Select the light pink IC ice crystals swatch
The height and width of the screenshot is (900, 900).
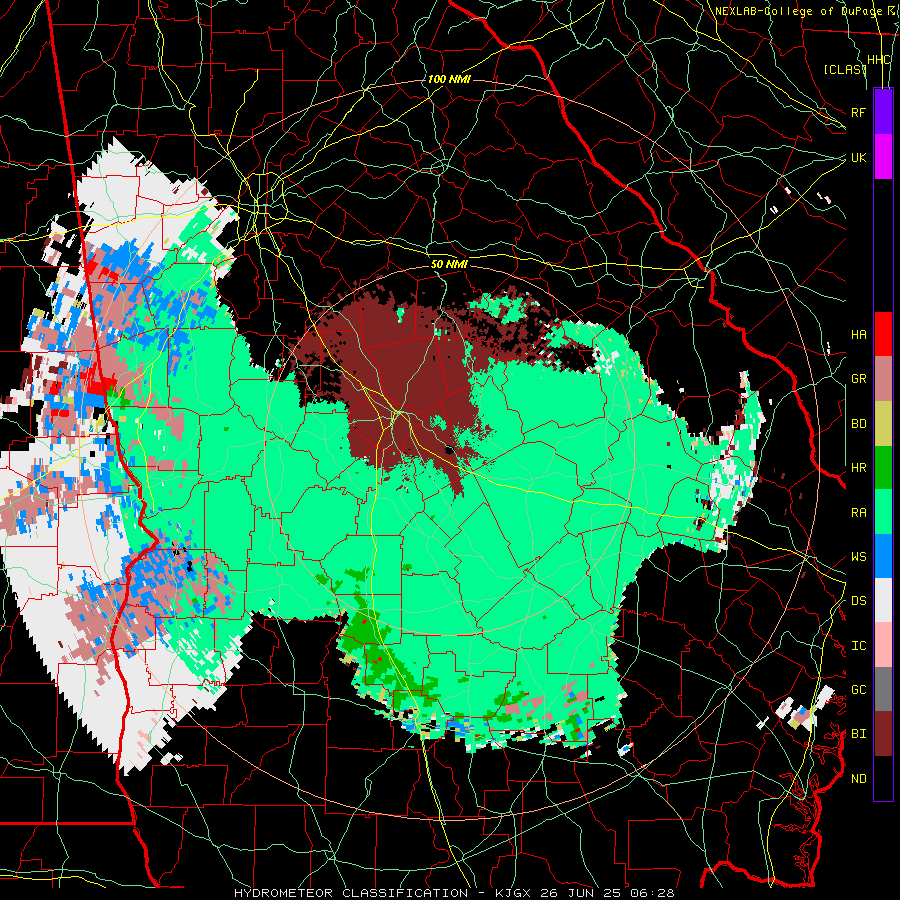pos(883,645)
